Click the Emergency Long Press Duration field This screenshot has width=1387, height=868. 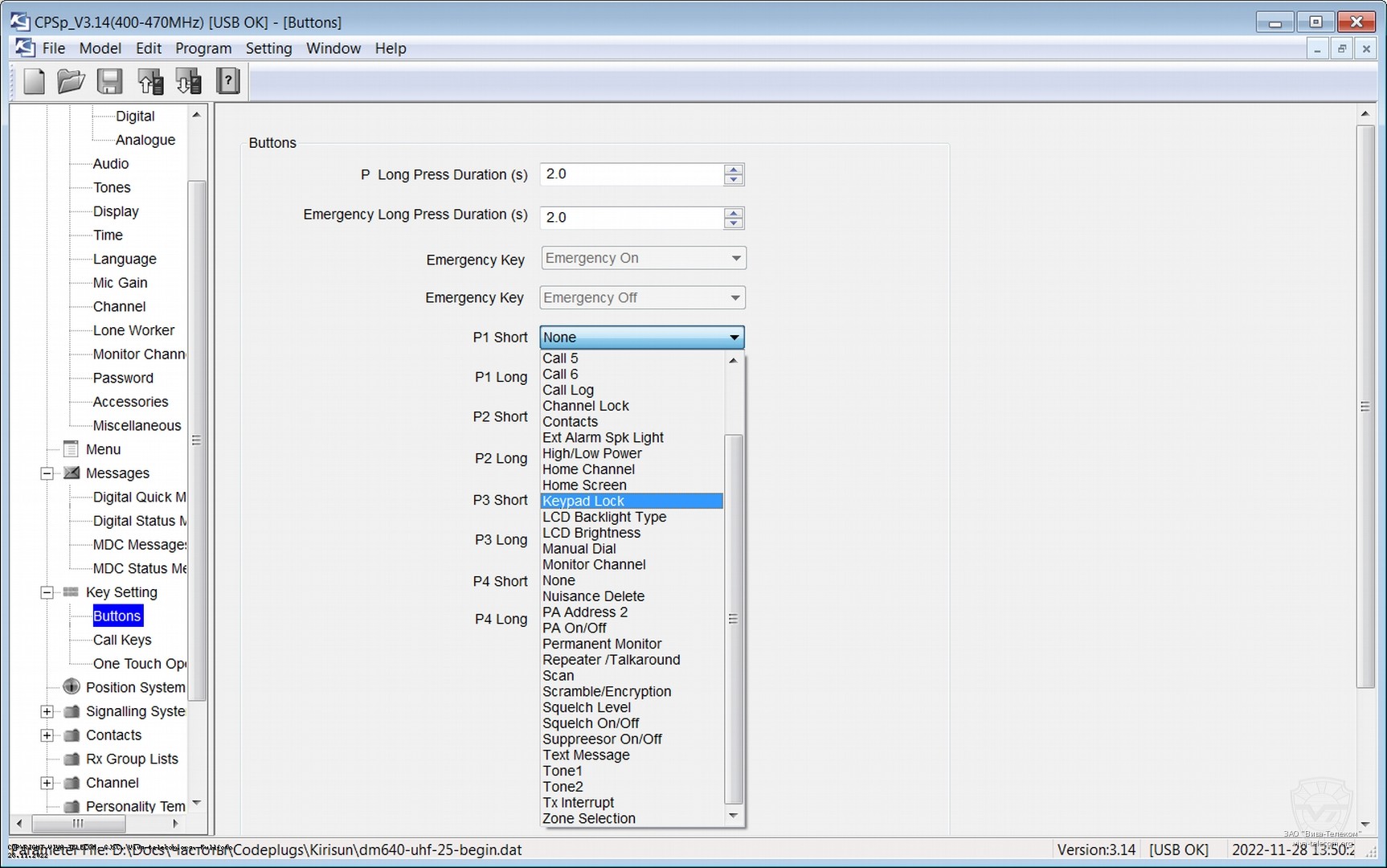point(632,218)
